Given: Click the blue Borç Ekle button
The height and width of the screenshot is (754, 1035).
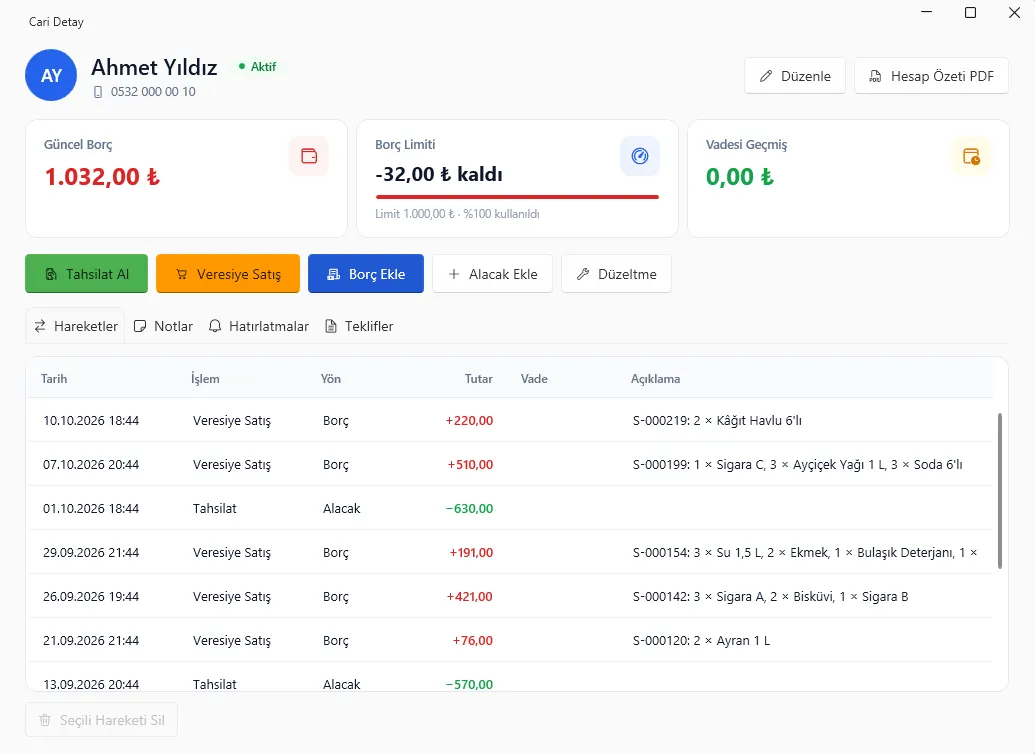Looking at the screenshot, I should (x=366, y=274).
